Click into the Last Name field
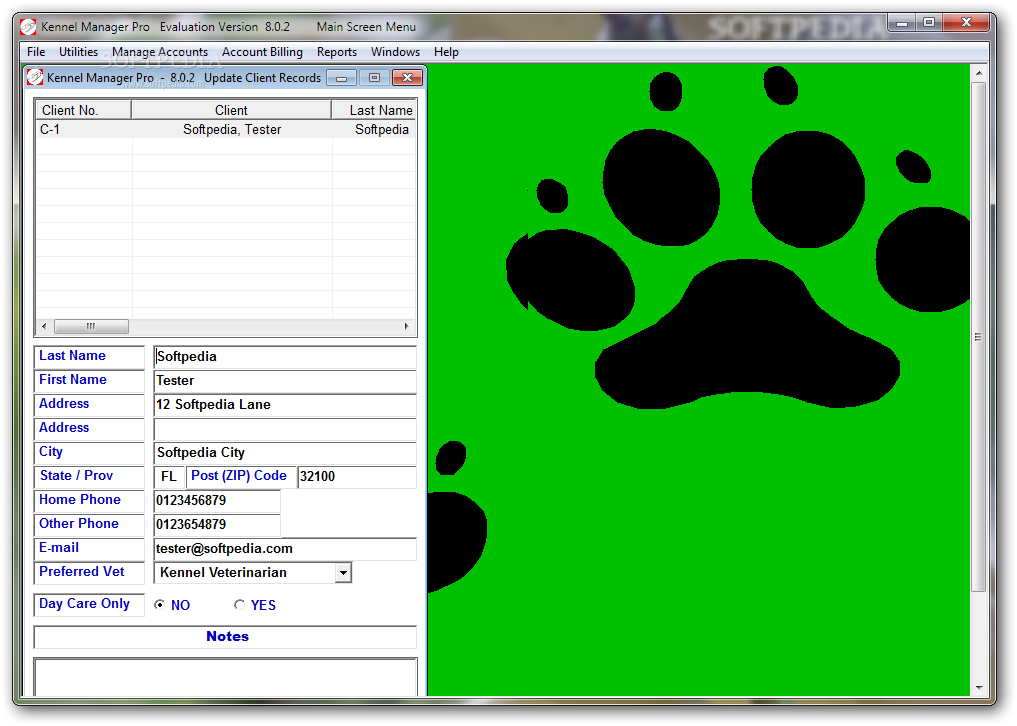The width and height of the screenshot is (1017, 726). (x=285, y=357)
